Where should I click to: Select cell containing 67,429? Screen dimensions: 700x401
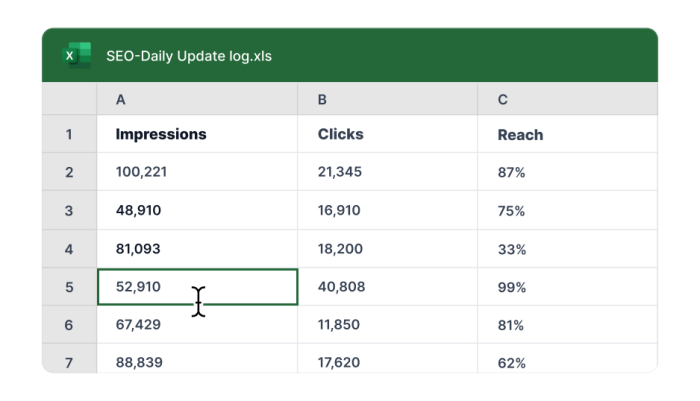(197, 325)
